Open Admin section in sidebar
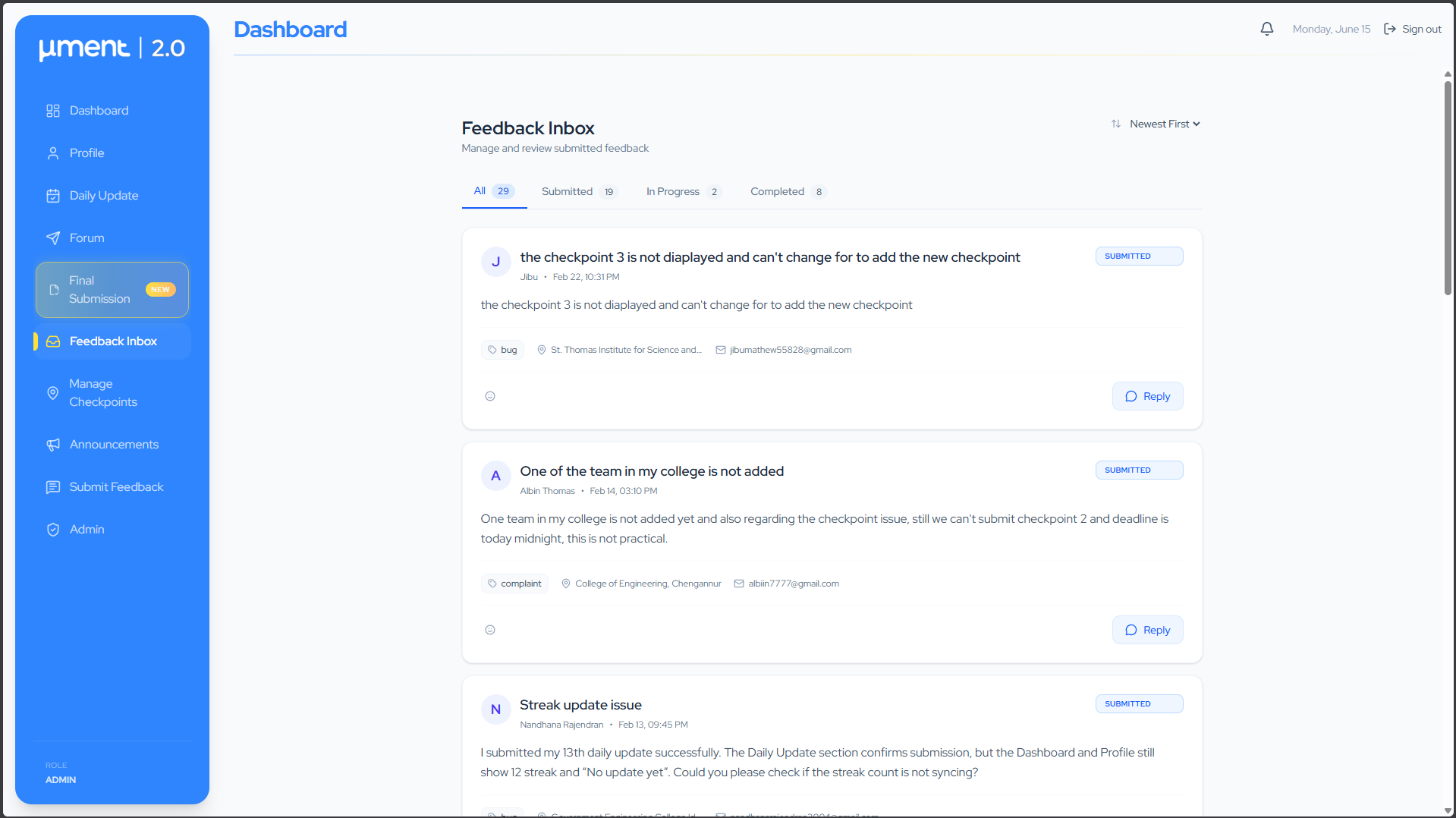1456x818 pixels. click(x=112, y=530)
